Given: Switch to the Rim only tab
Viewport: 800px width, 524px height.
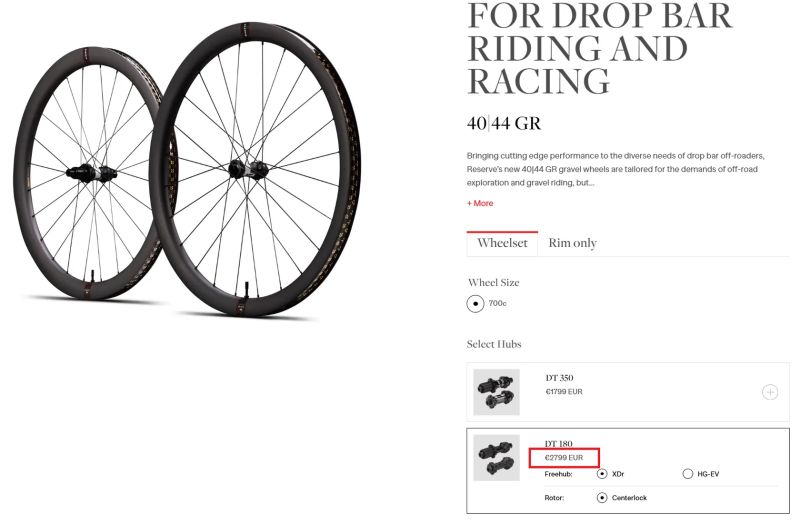Looking at the screenshot, I should pos(573,243).
